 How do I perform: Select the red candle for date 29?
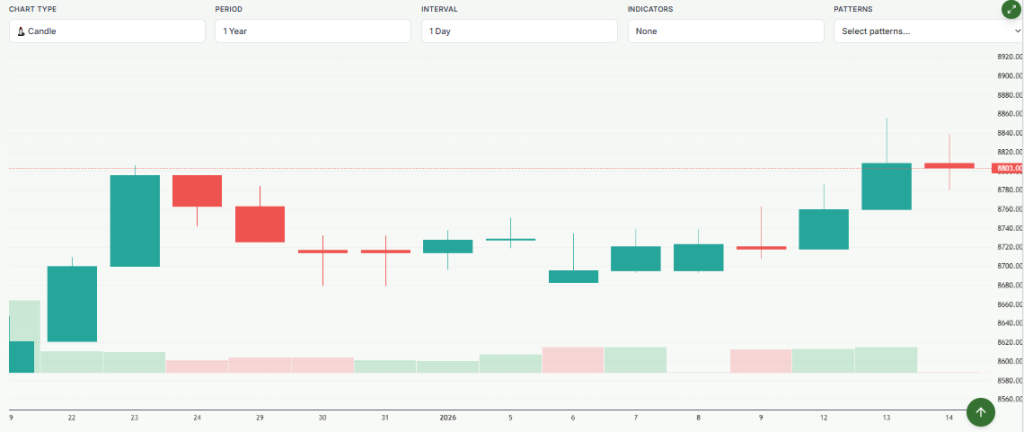(260, 224)
